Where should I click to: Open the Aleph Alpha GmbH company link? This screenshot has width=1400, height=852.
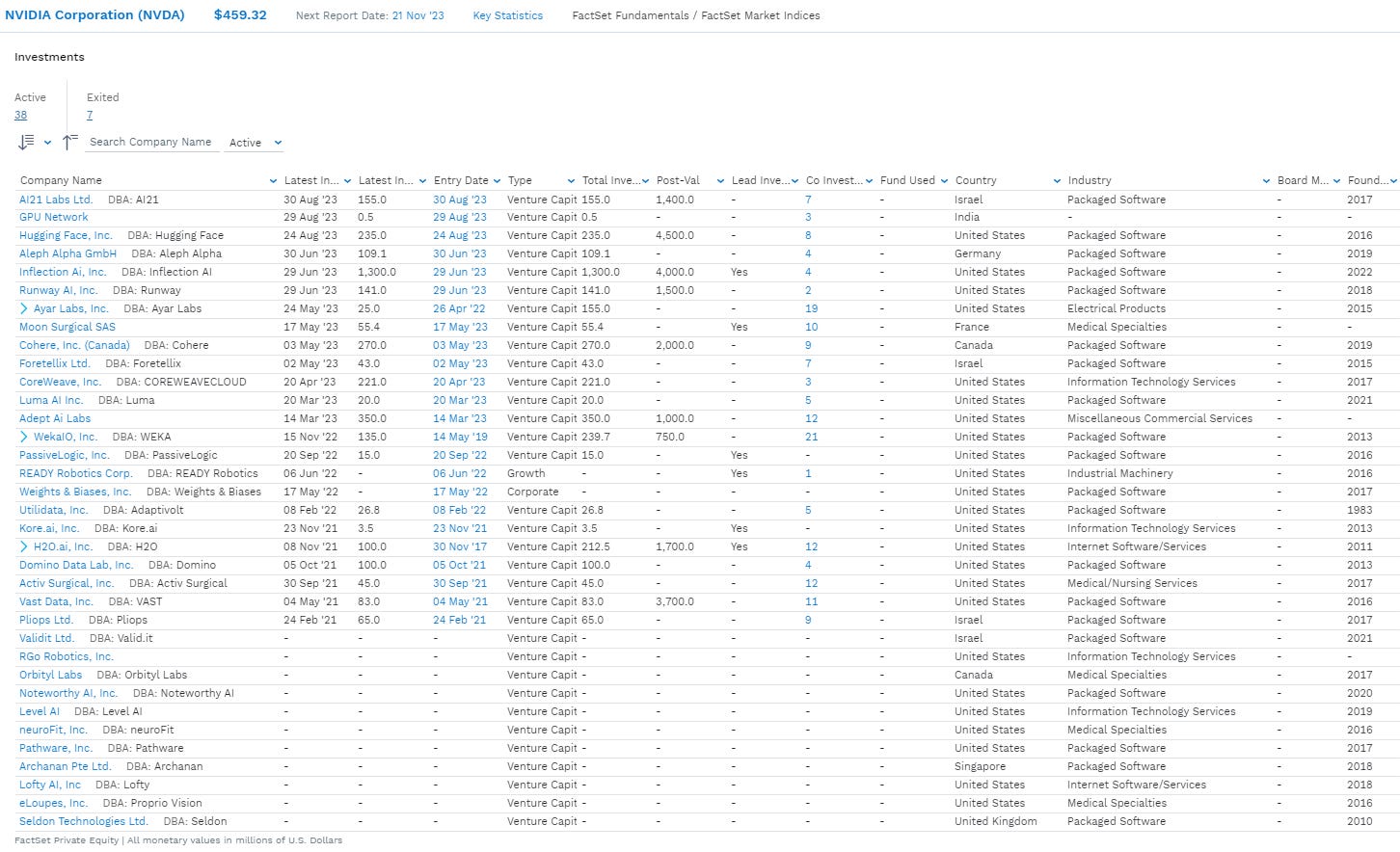(x=67, y=253)
